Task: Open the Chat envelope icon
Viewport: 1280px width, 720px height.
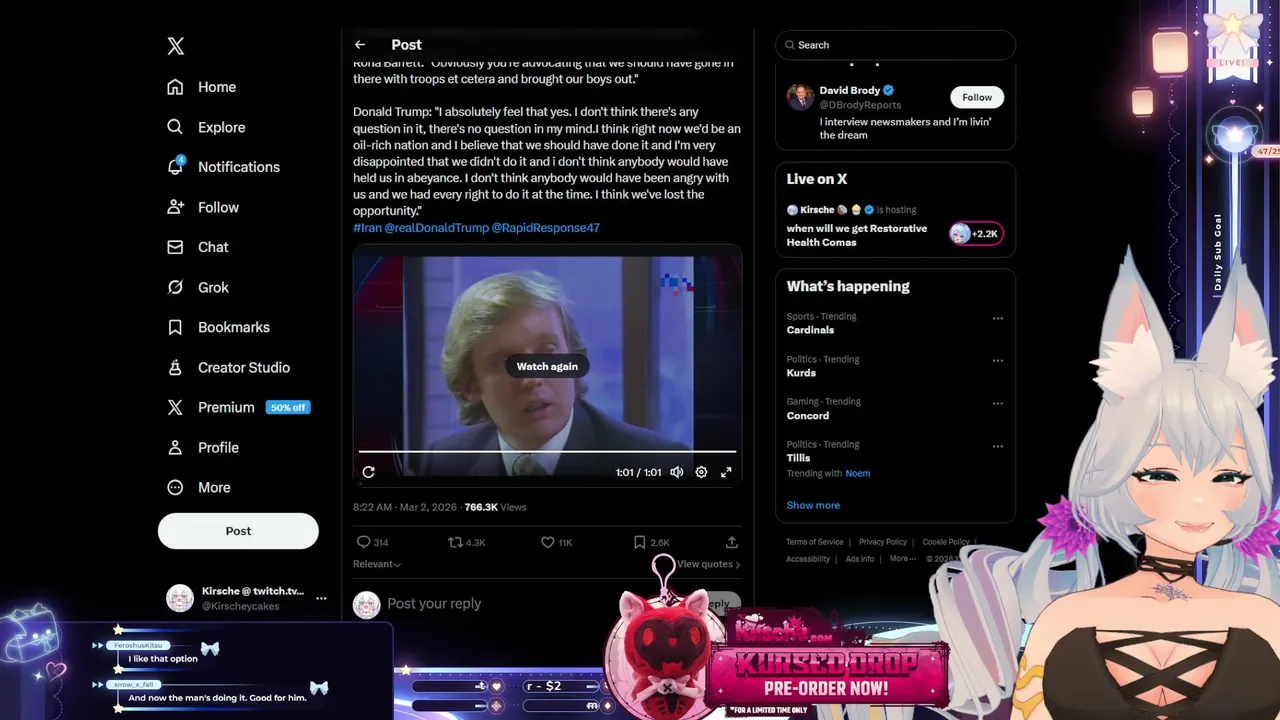Action: click(x=175, y=247)
